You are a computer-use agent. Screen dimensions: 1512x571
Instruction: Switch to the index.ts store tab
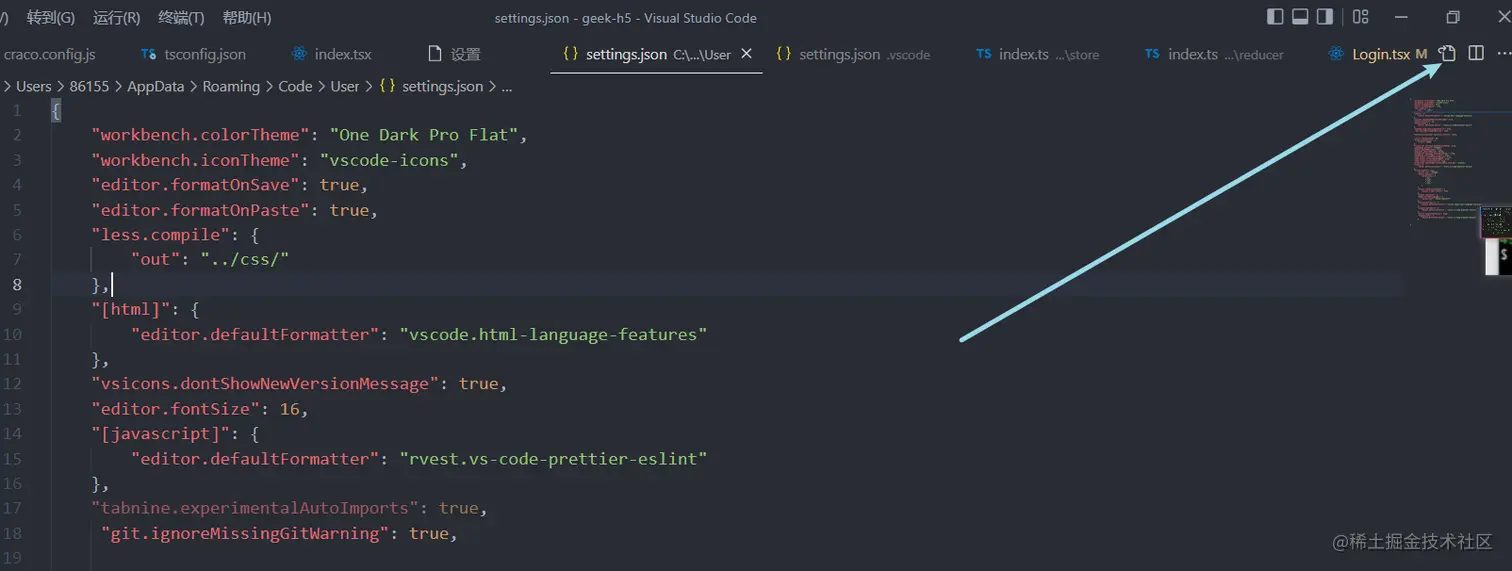click(1037, 54)
